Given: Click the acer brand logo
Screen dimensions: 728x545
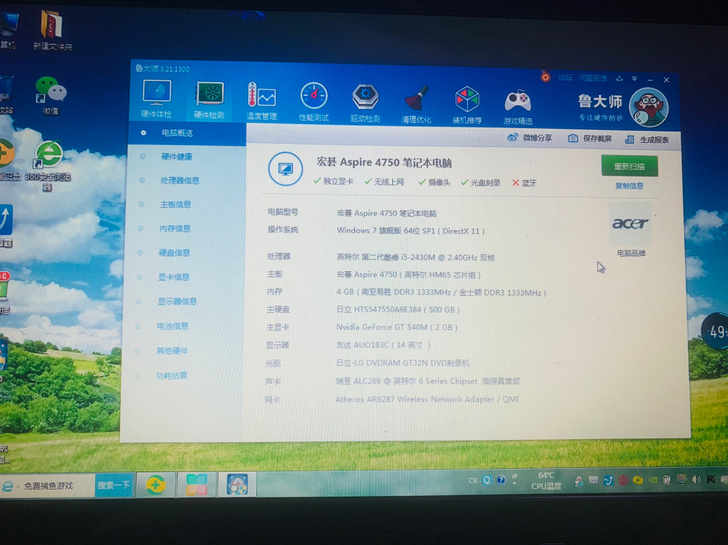Looking at the screenshot, I should 630,224.
